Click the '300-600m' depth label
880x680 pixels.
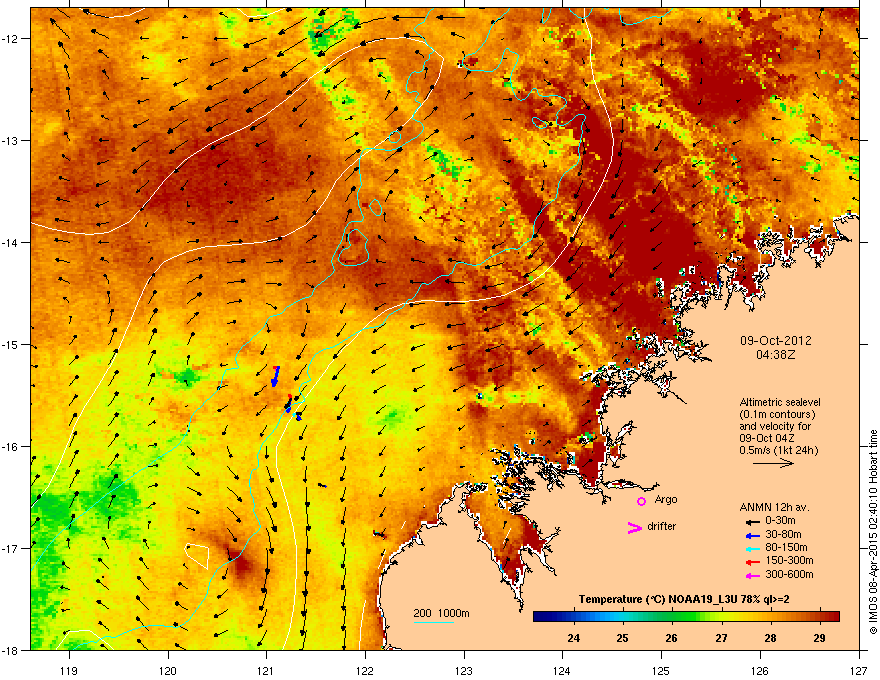[x=789, y=574]
